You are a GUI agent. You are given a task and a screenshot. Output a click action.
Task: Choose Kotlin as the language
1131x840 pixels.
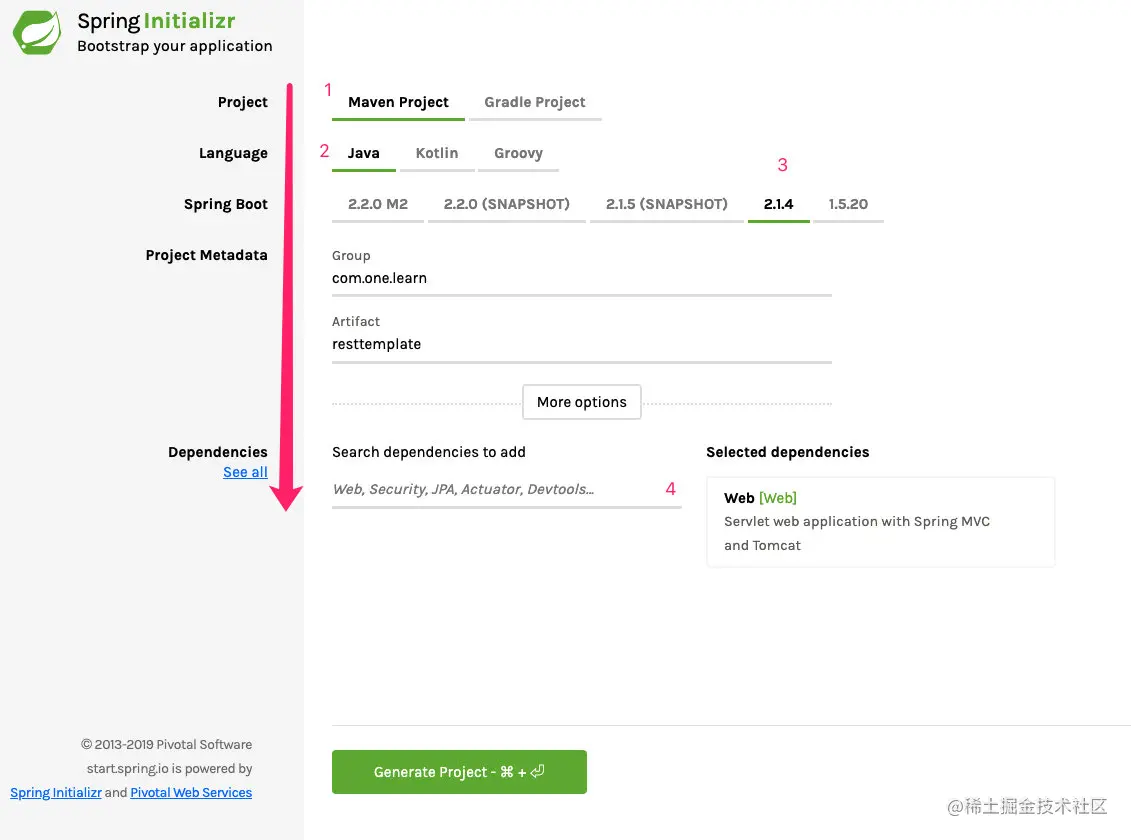[436, 154]
